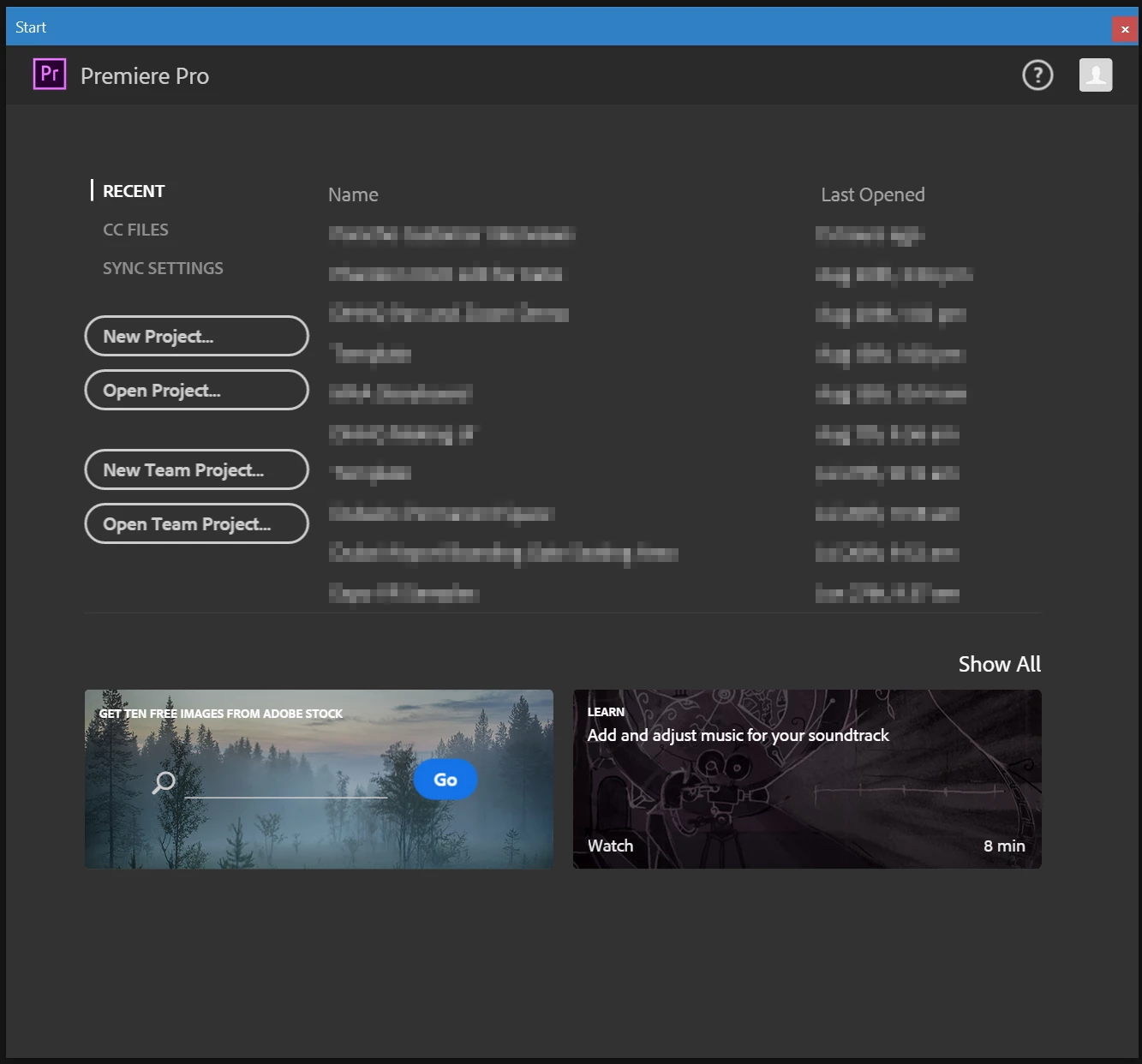This screenshot has height=1064, width=1142.
Task: Click the LEARN label on tutorial card
Action: (x=606, y=712)
